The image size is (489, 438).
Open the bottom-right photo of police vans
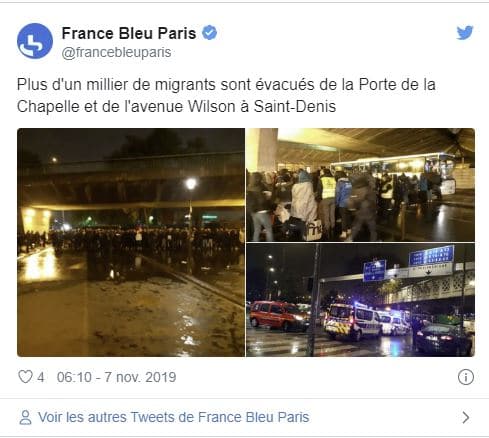pyautogui.click(x=360, y=300)
